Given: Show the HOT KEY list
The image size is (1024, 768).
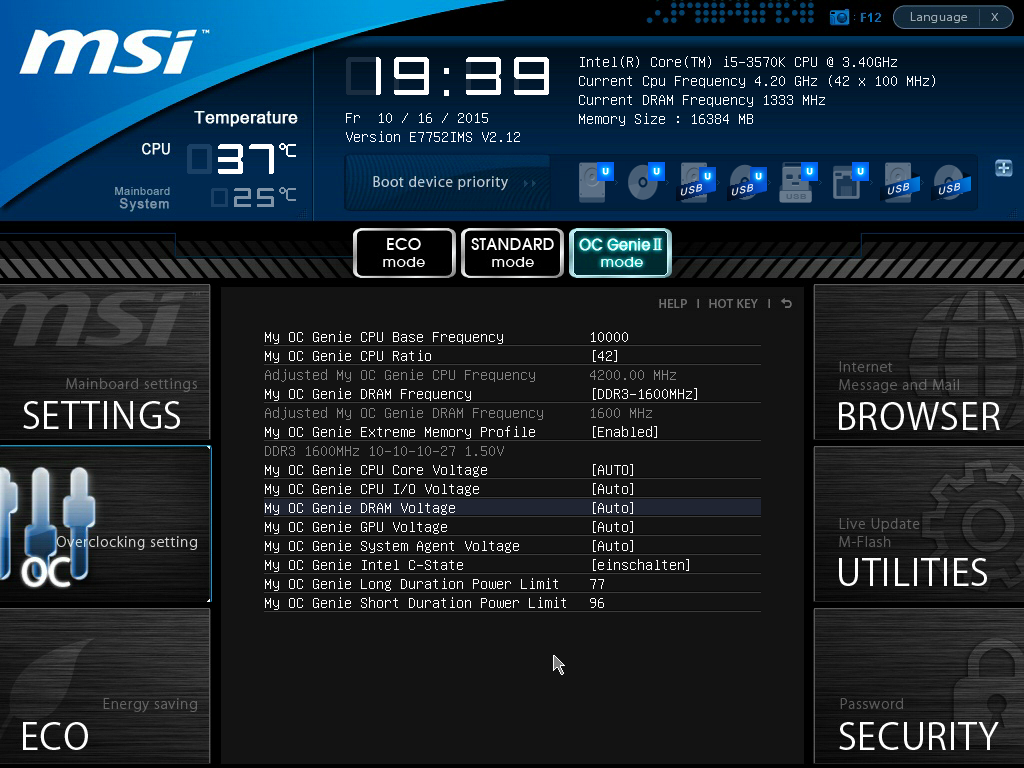Looking at the screenshot, I should (733, 304).
